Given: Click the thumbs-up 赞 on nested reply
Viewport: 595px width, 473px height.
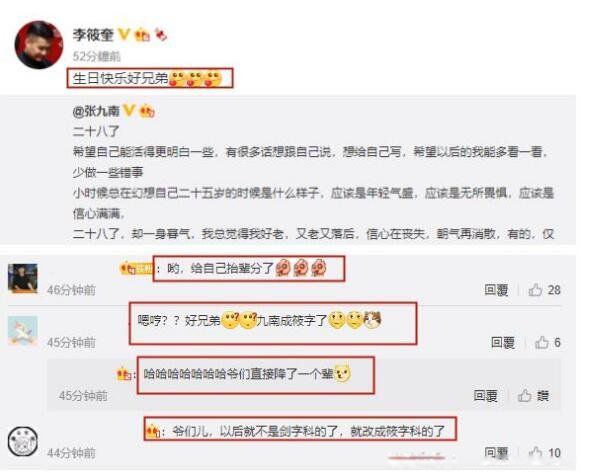Looking at the screenshot, I should coord(534,396).
